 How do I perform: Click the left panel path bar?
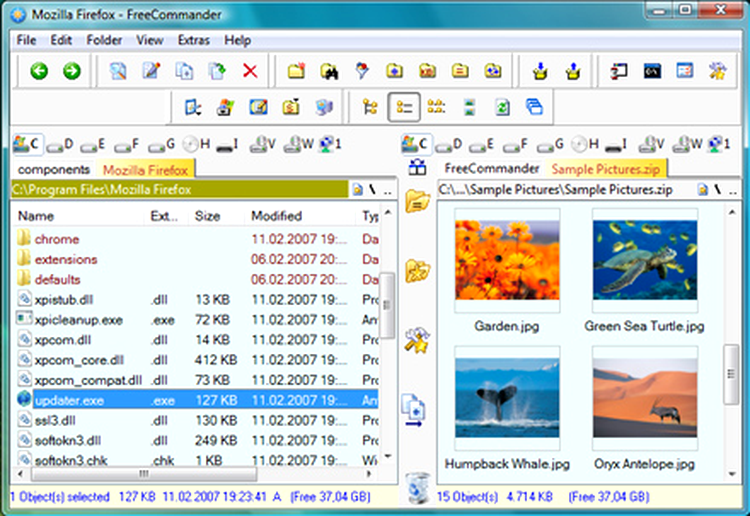(179, 190)
